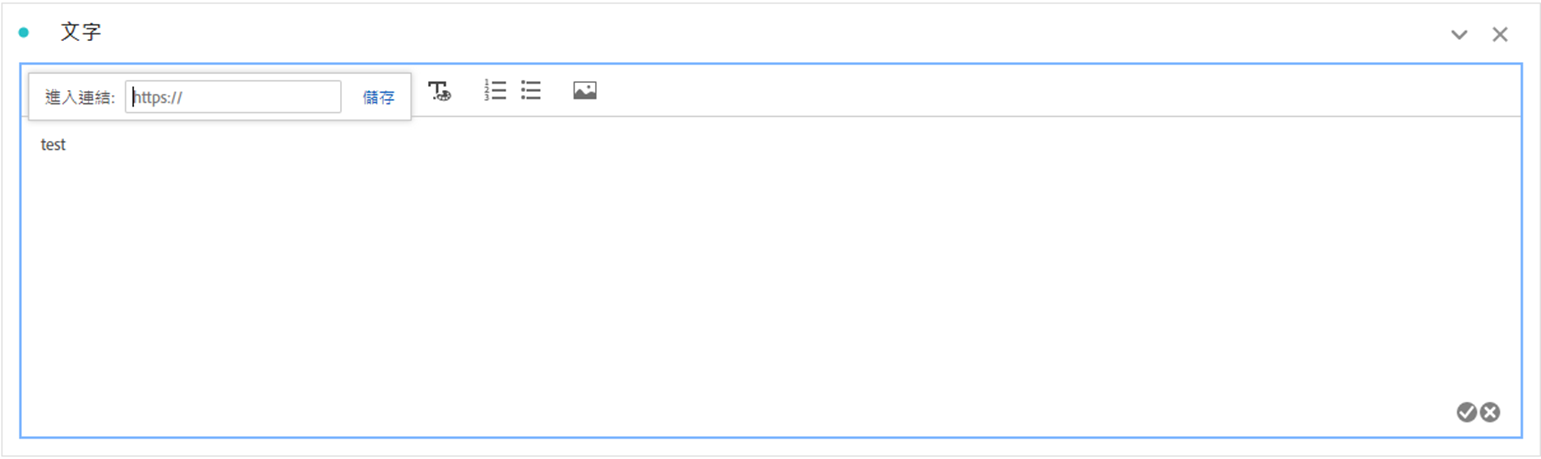
Task: Select the 文字 panel title
Action: coord(81,32)
